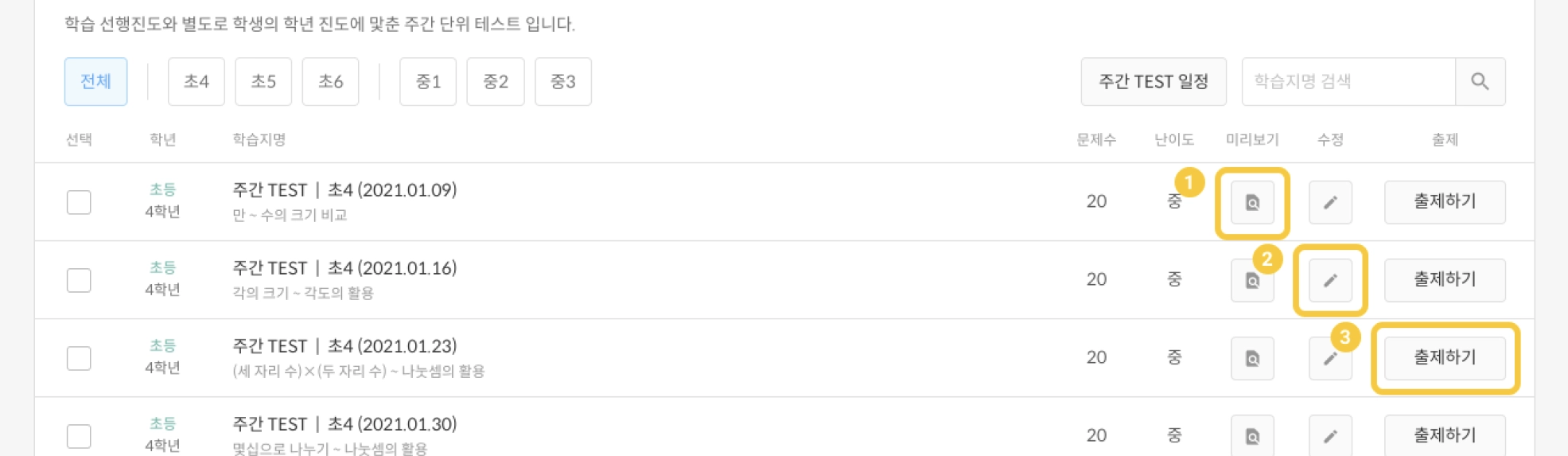This screenshot has width=1568, height=456.
Task: Edit the 2021.01.30 weekly test
Action: [1329, 435]
